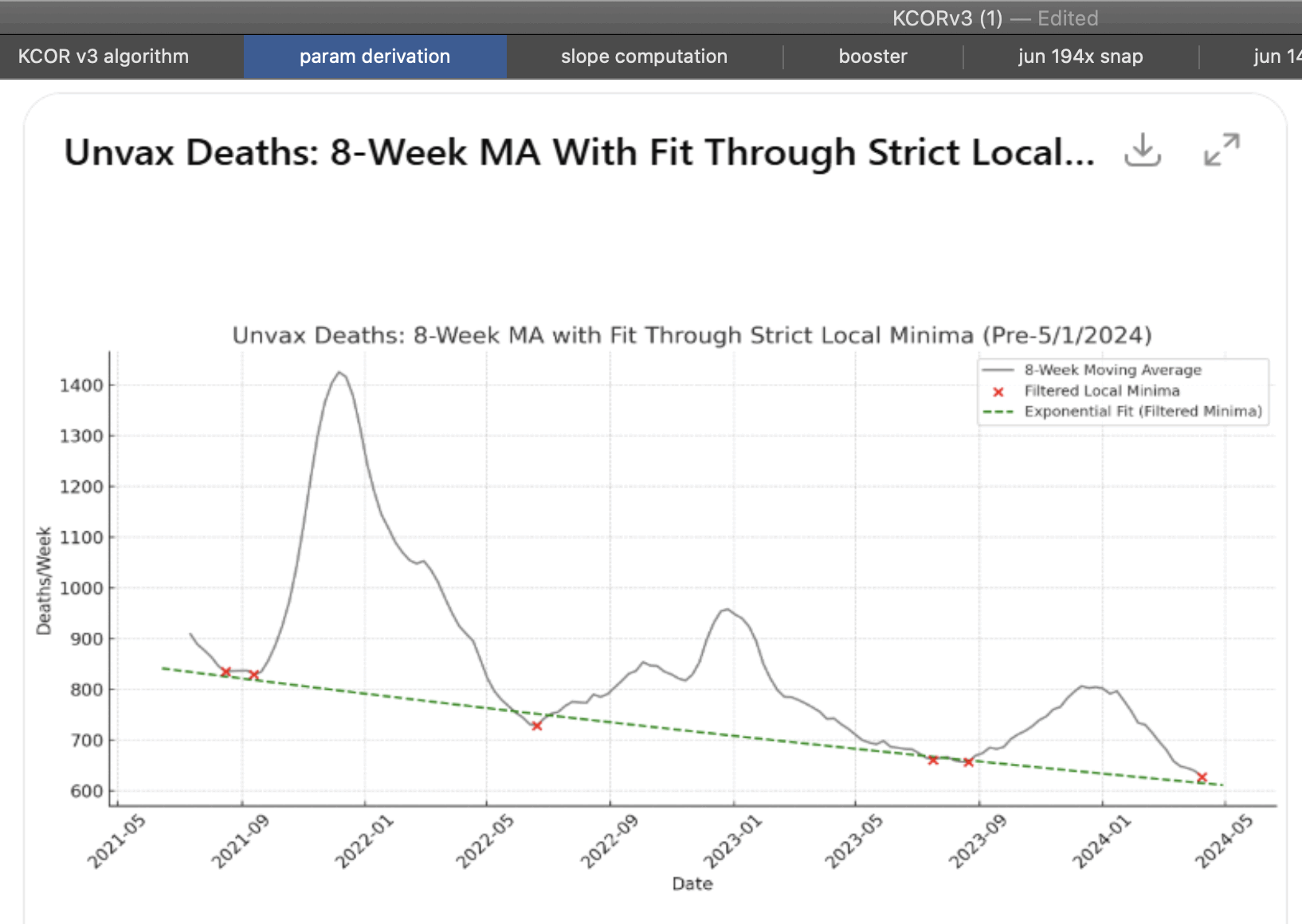Click the Exponential Fit legend entry

click(x=1143, y=411)
